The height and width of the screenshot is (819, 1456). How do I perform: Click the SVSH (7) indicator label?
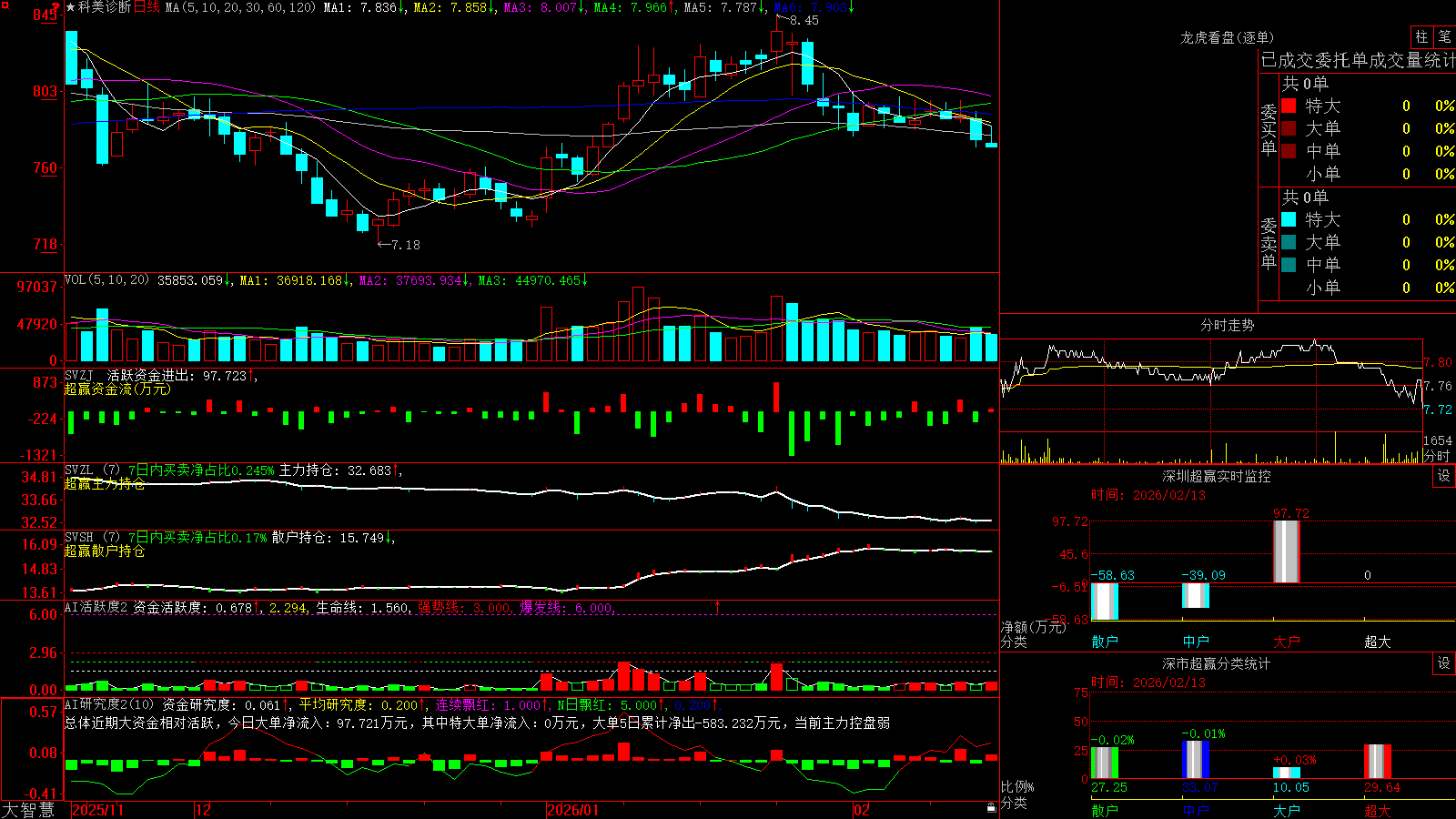(x=93, y=538)
